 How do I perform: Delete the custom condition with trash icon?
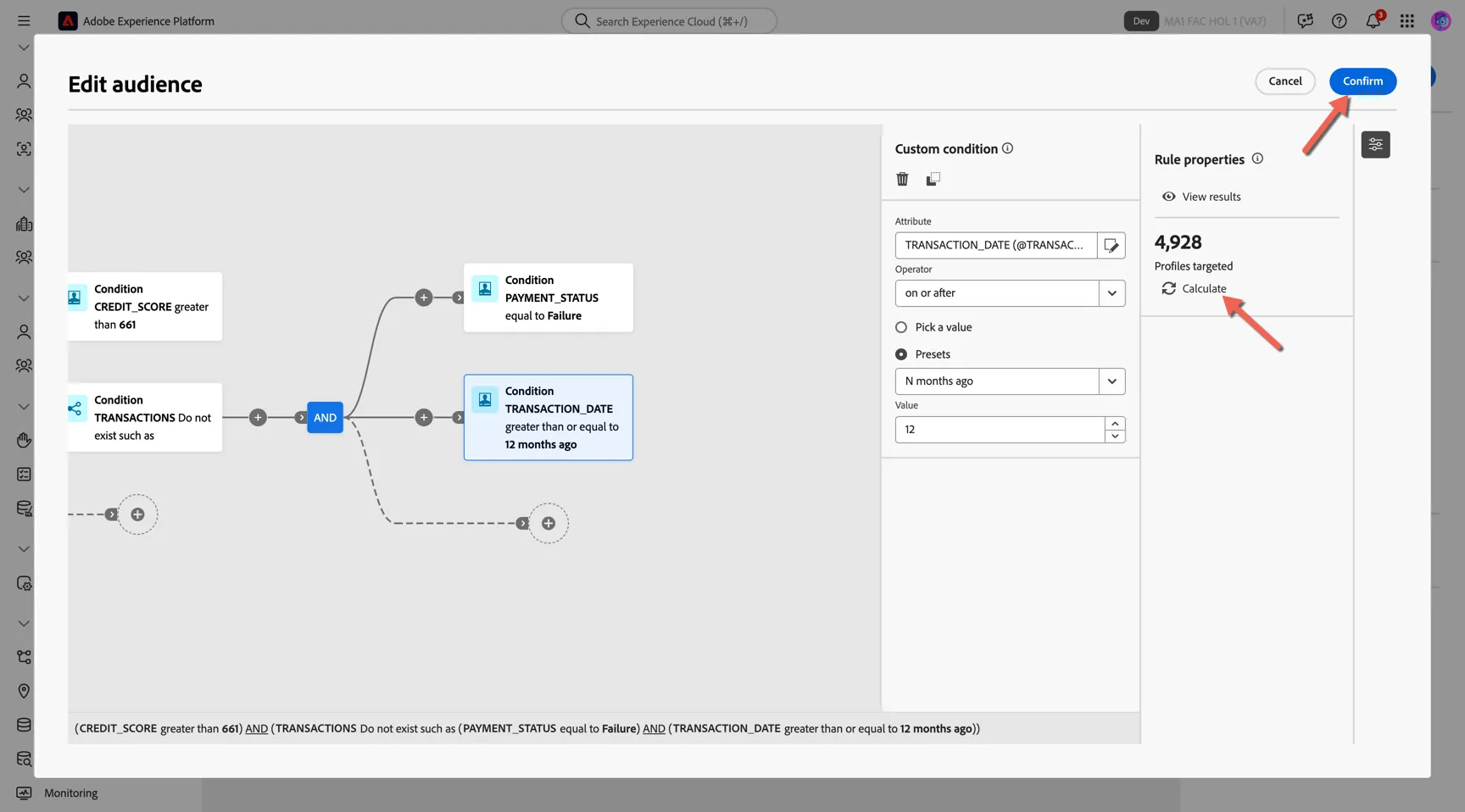click(902, 179)
